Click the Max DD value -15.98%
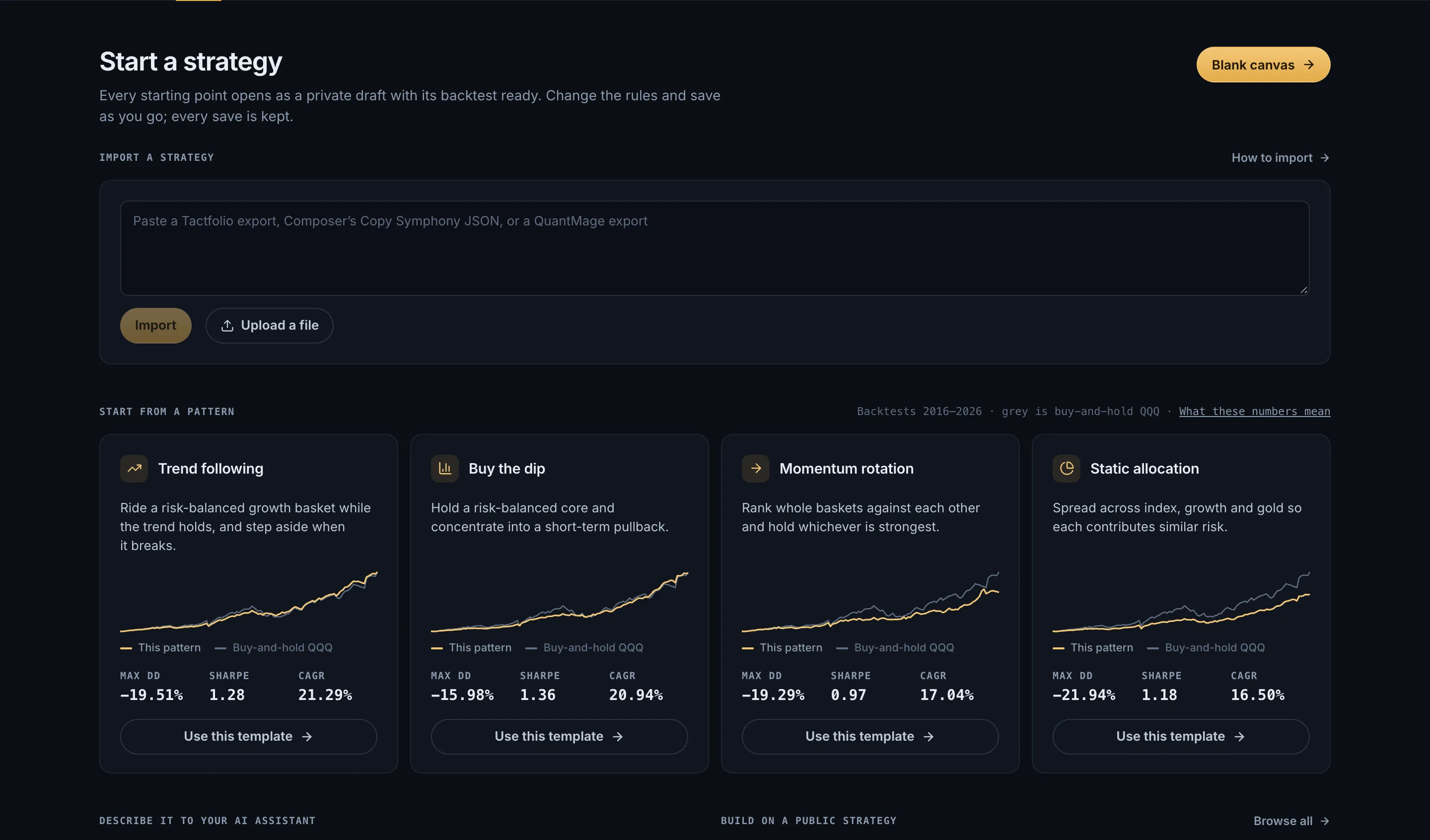Image resolution: width=1430 pixels, height=840 pixels. [462, 695]
